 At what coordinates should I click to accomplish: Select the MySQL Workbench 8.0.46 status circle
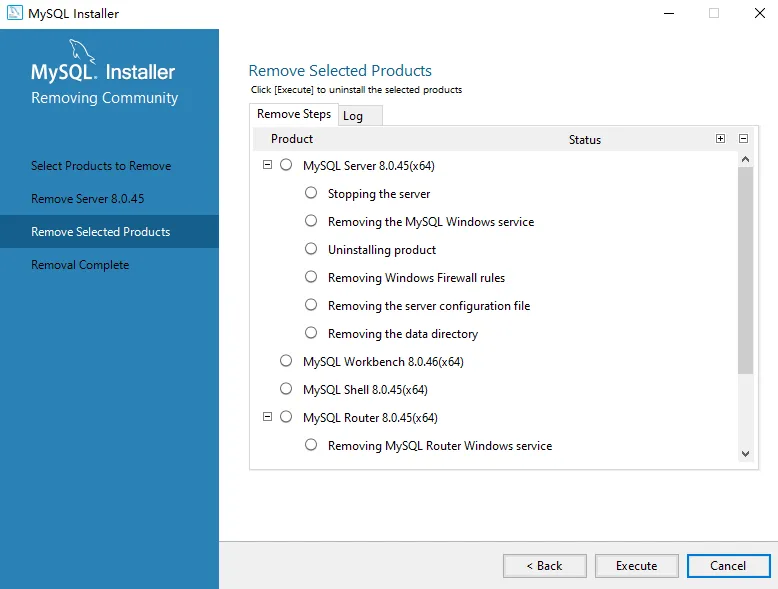(286, 361)
